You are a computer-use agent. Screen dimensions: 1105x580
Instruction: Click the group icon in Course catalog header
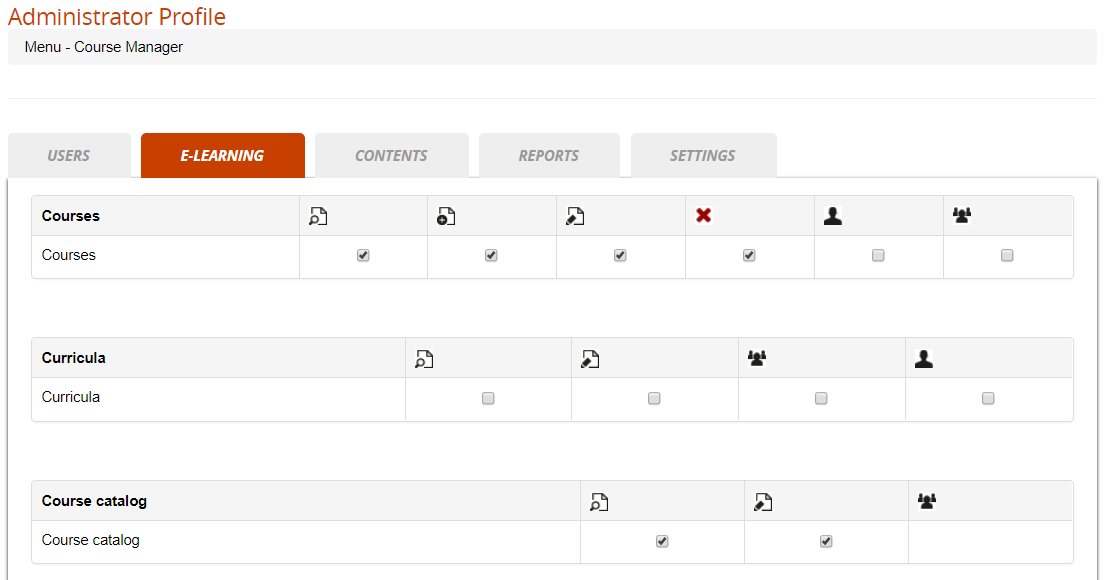926,500
